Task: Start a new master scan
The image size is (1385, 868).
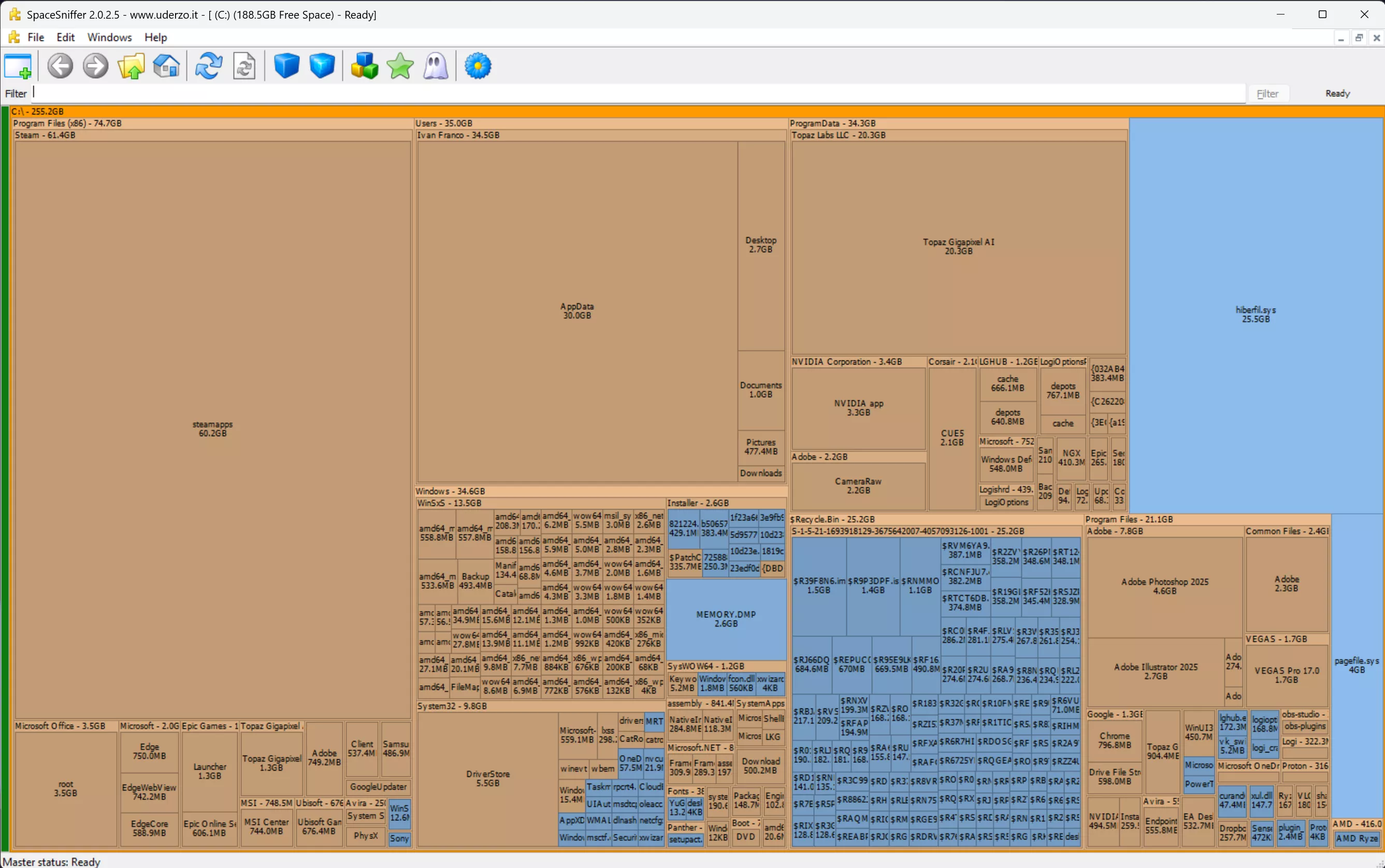Action: [x=208, y=66]
